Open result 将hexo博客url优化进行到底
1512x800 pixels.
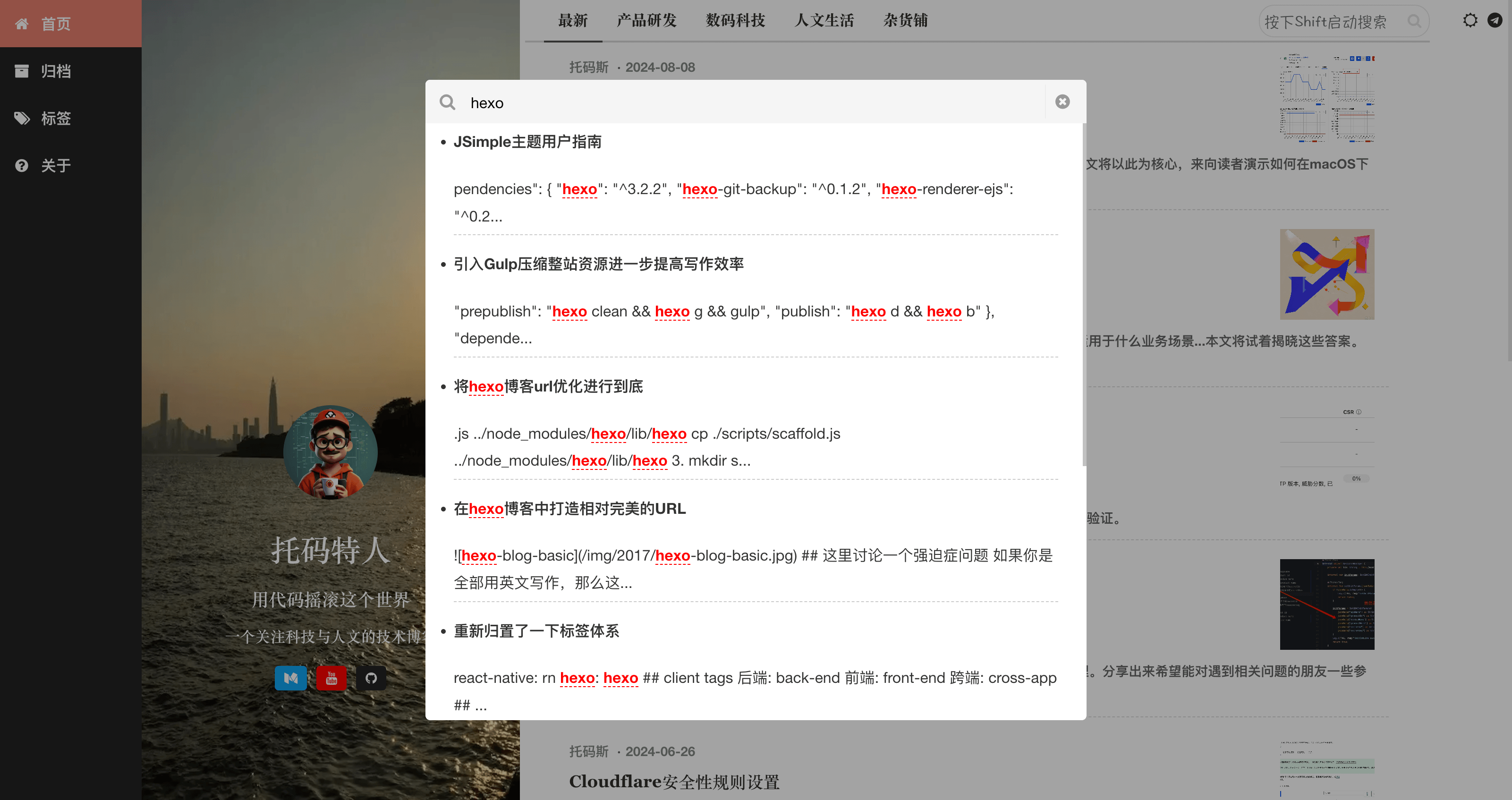[548, 386]
